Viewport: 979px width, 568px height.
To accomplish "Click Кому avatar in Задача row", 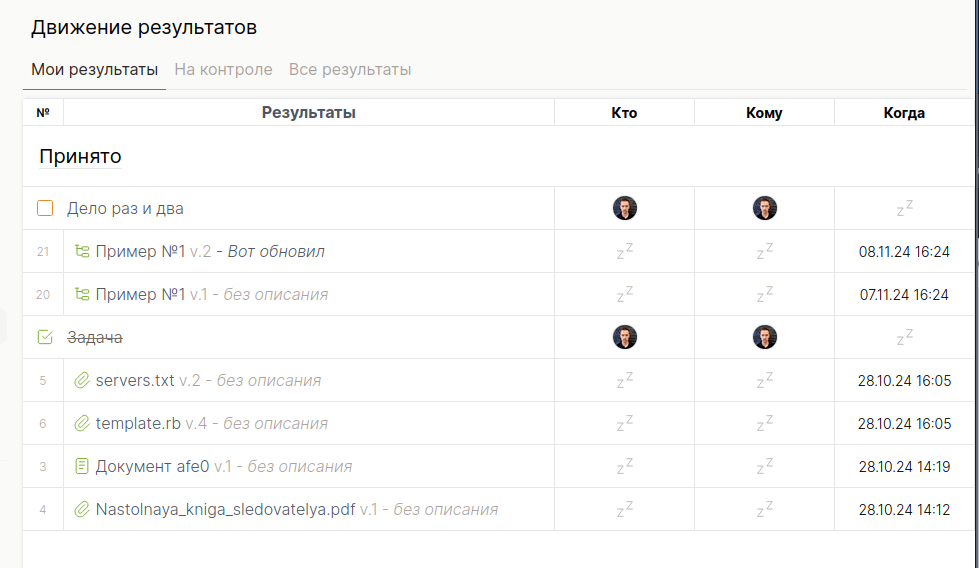I will (764, 337).
